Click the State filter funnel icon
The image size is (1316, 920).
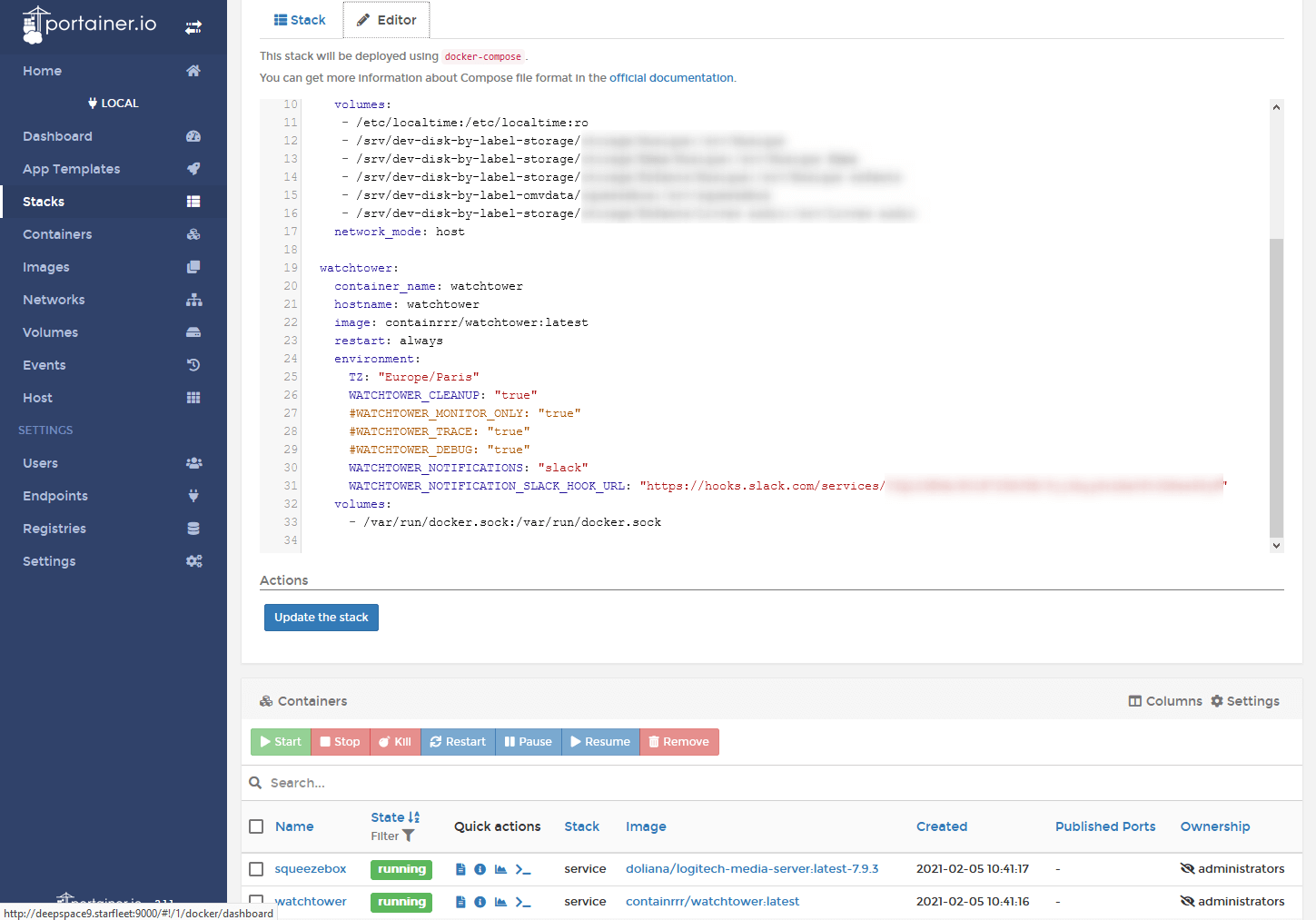(x=409, y=836)
